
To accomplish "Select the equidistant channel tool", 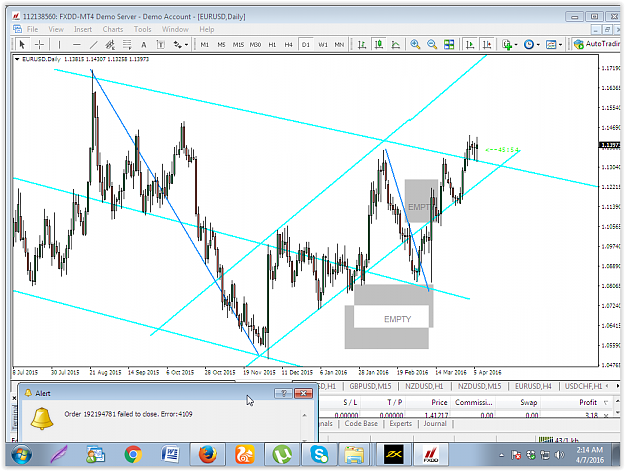I will click(110, 45).
